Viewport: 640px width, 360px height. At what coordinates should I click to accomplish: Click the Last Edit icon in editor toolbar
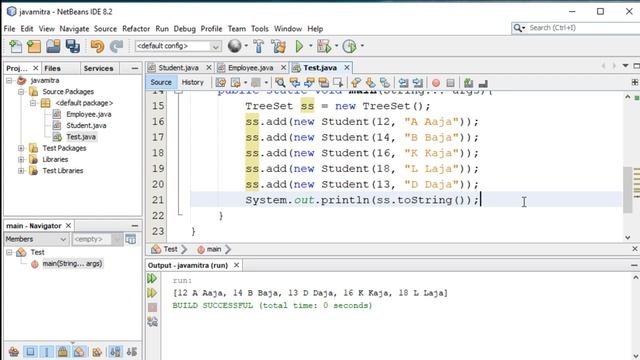[221, 83]
